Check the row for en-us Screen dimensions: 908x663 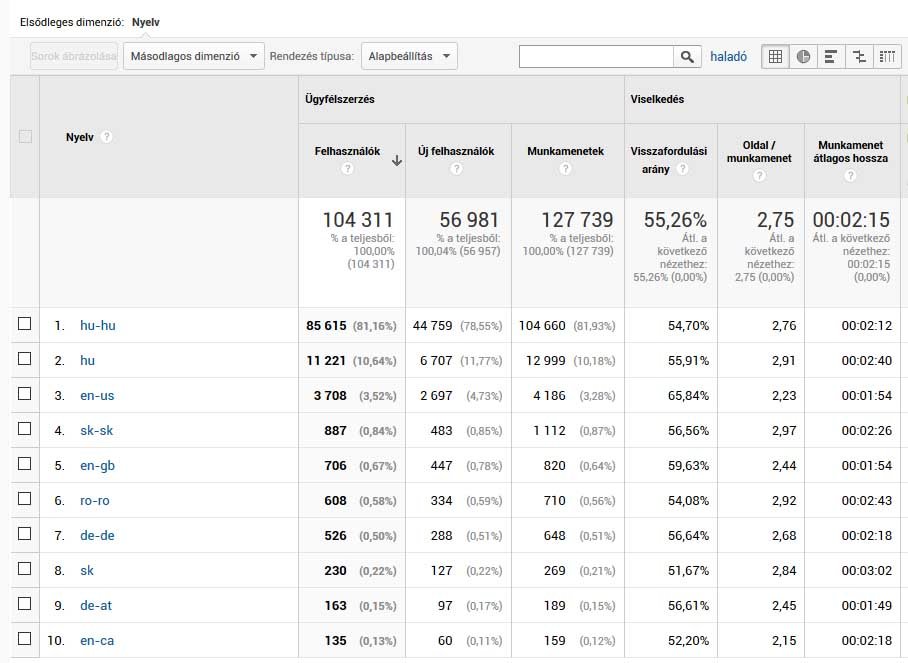23,395
